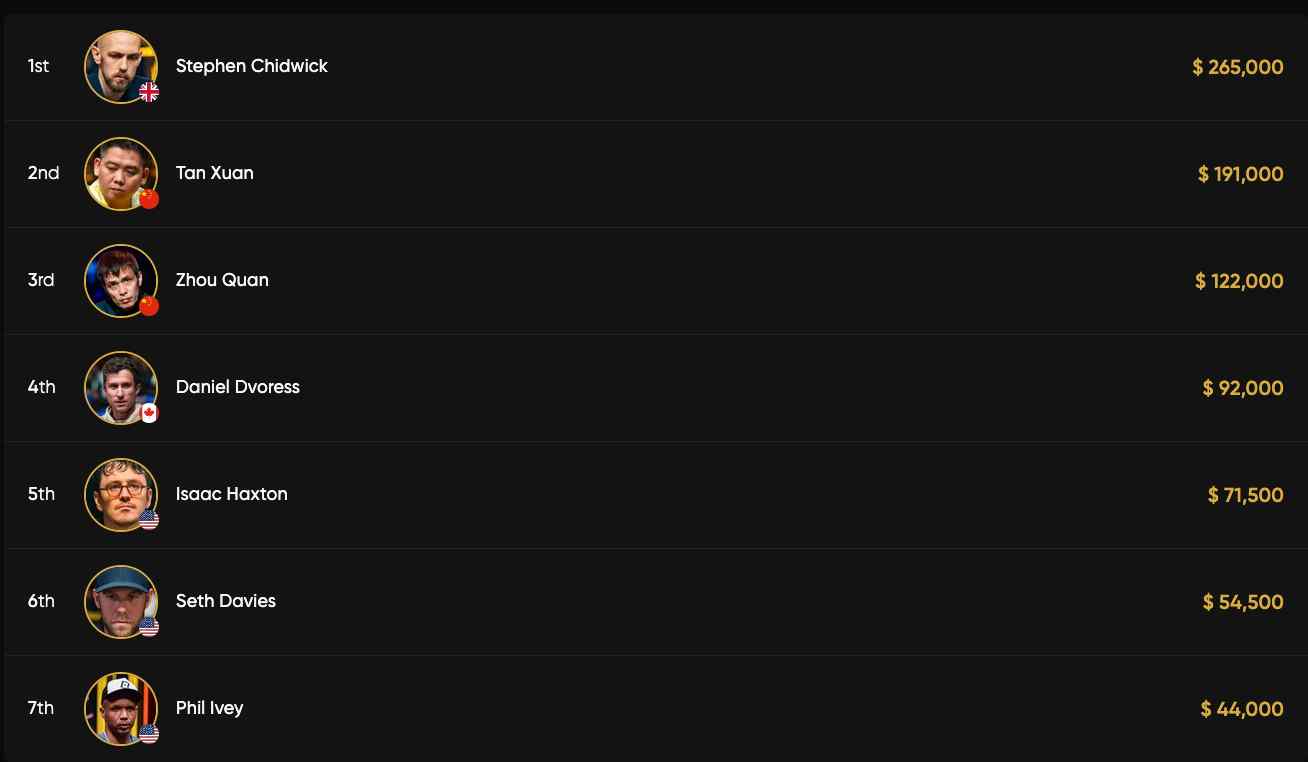
Task: Select the $ 92,000 payout amount
Action: click(x=1242, y=388)
